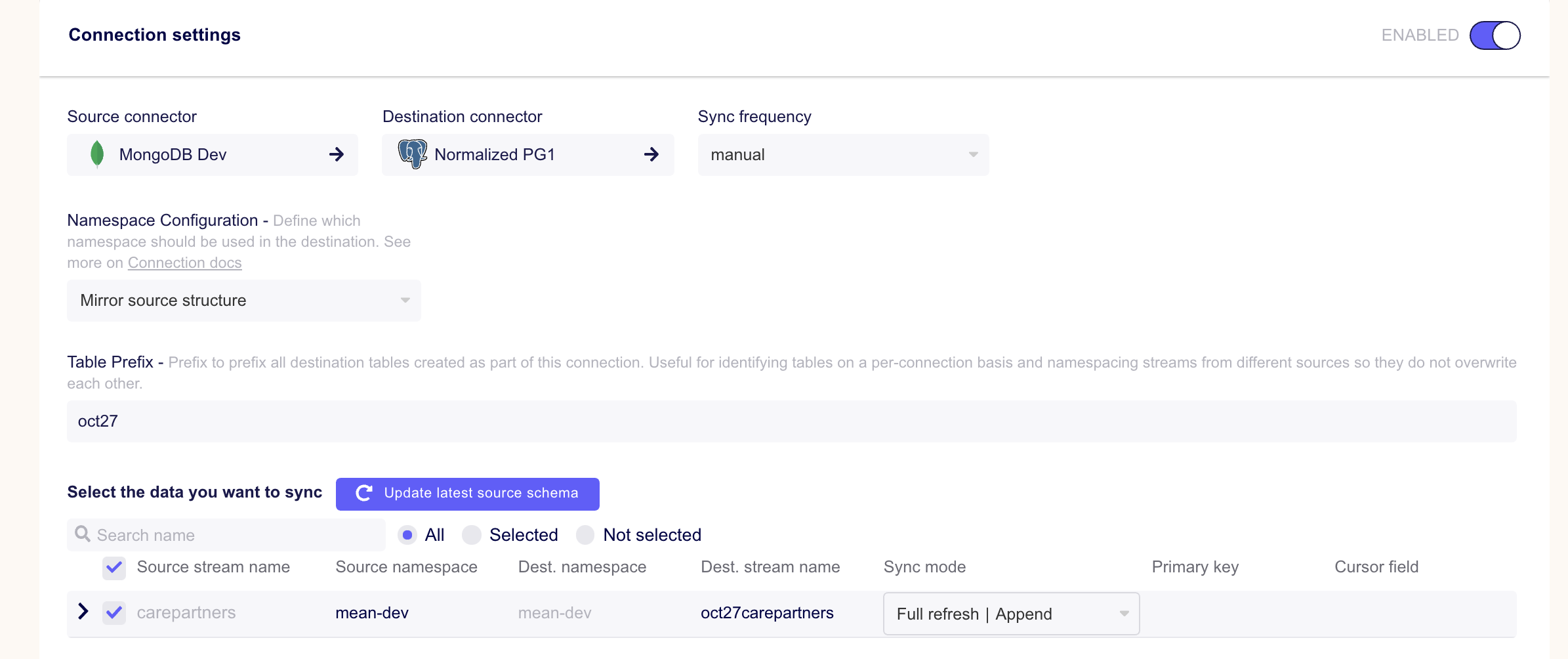Click the magnifier icon in the search field
Viewport: 1568px width, 659px height.
point(82,534)
